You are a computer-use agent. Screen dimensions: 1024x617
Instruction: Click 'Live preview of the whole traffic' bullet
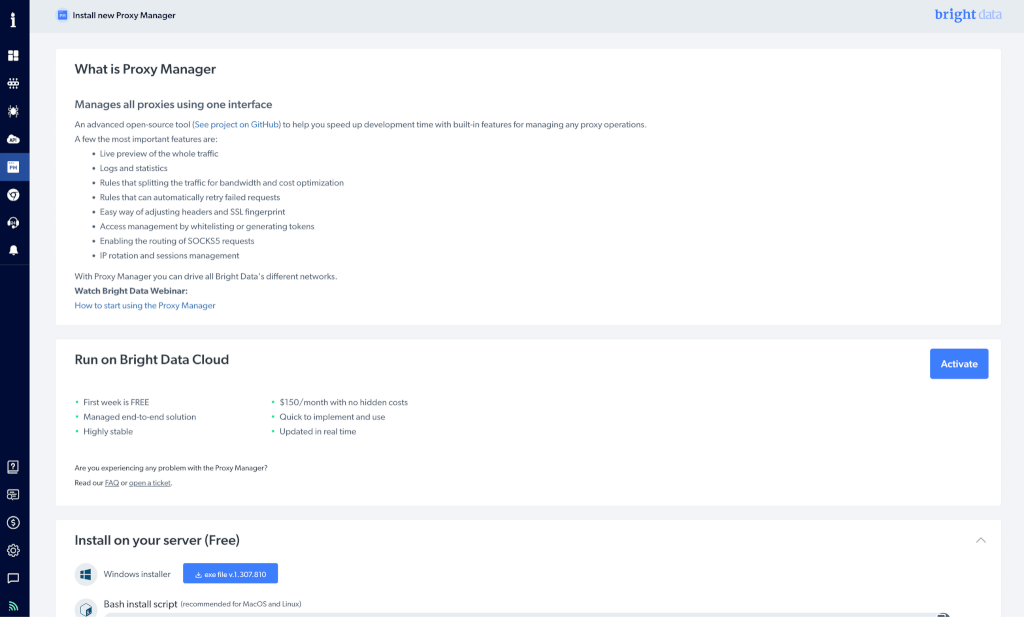tap(159, 154)
